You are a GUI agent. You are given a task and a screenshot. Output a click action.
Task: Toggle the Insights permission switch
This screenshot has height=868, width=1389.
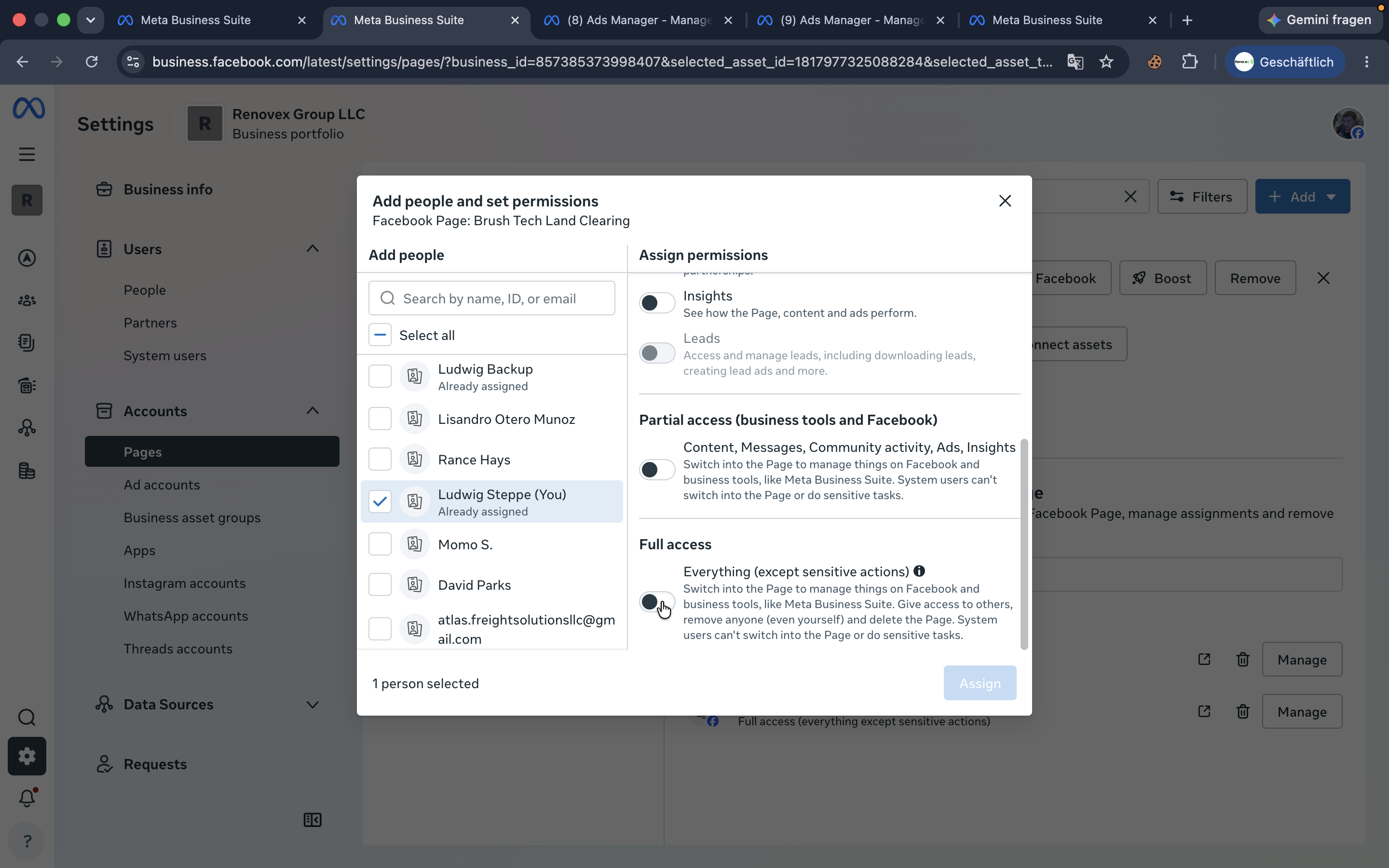point(656,302)
